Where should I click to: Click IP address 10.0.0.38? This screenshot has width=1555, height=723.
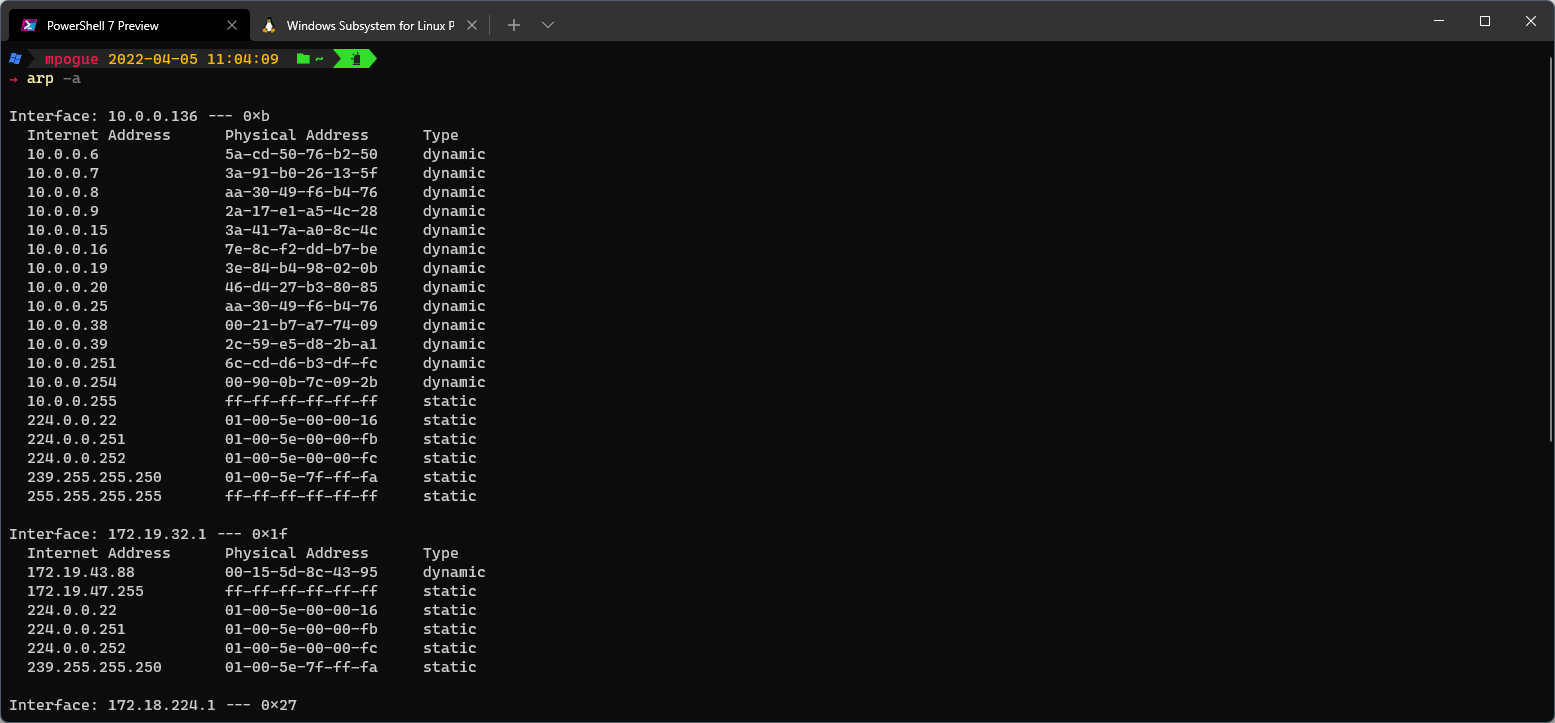(67, 325)
